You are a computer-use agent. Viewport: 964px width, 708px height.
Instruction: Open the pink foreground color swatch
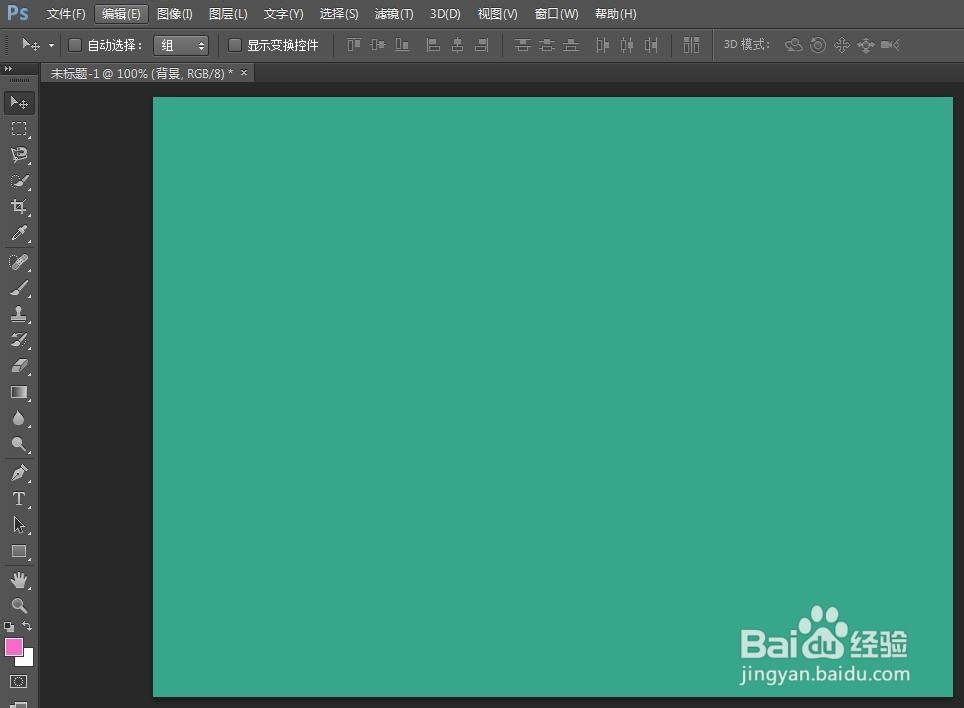pyautogui.click(x=14, y=647)
